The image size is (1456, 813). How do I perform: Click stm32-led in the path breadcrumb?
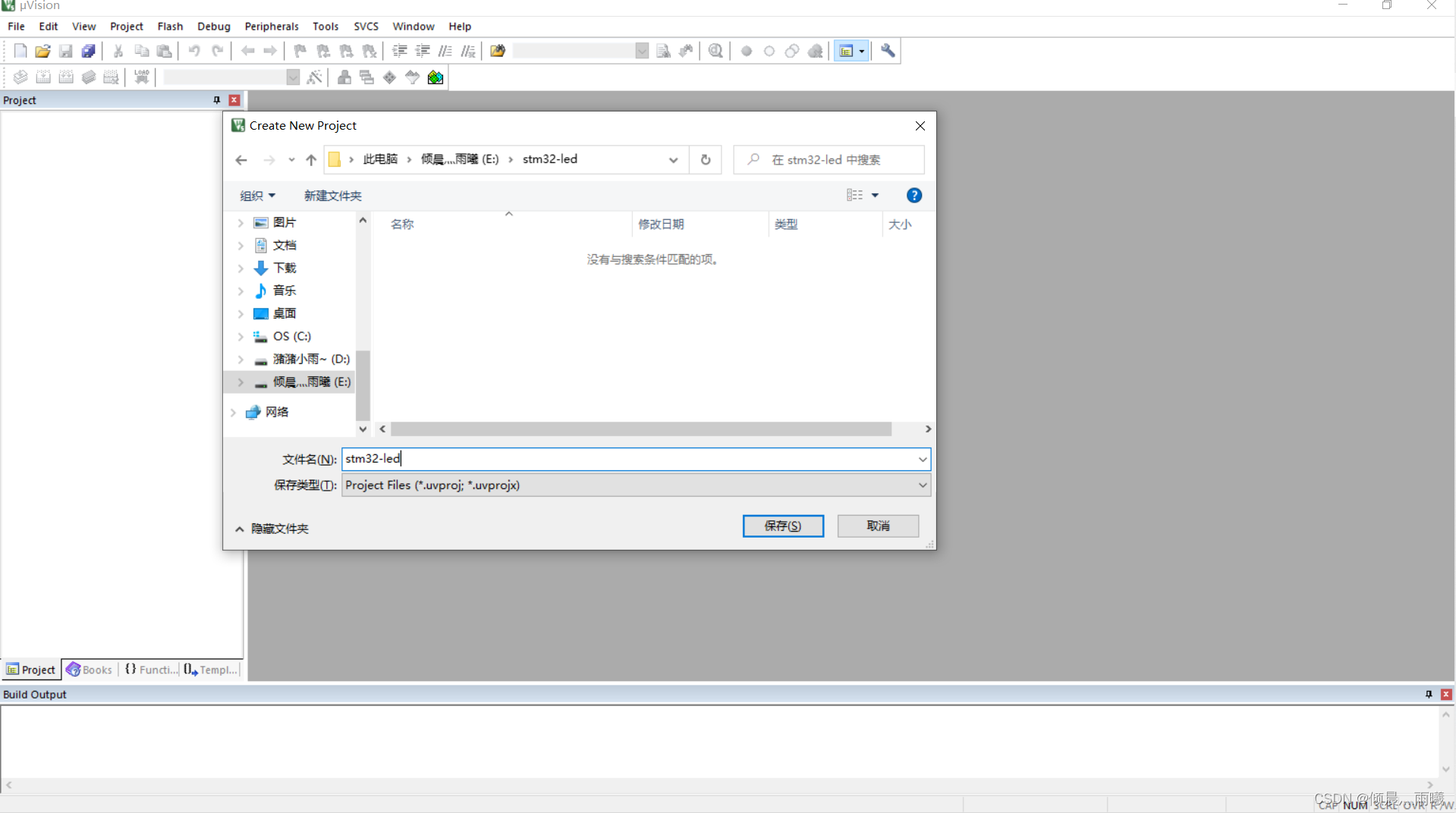click(550, 159)
